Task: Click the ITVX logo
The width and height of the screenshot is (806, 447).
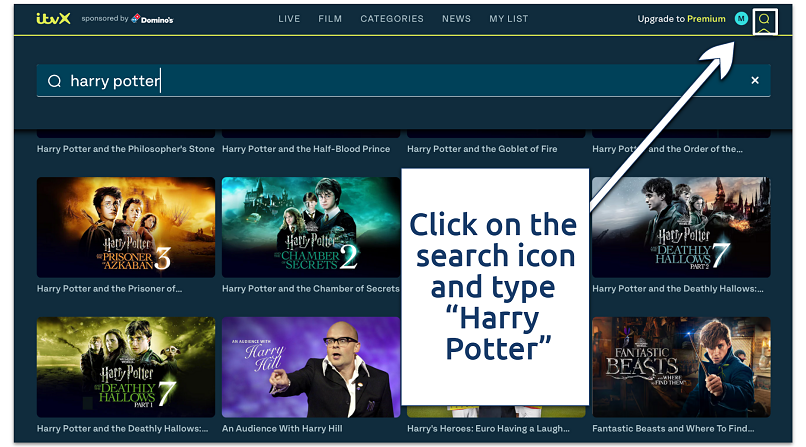Action: coord(53,19)
